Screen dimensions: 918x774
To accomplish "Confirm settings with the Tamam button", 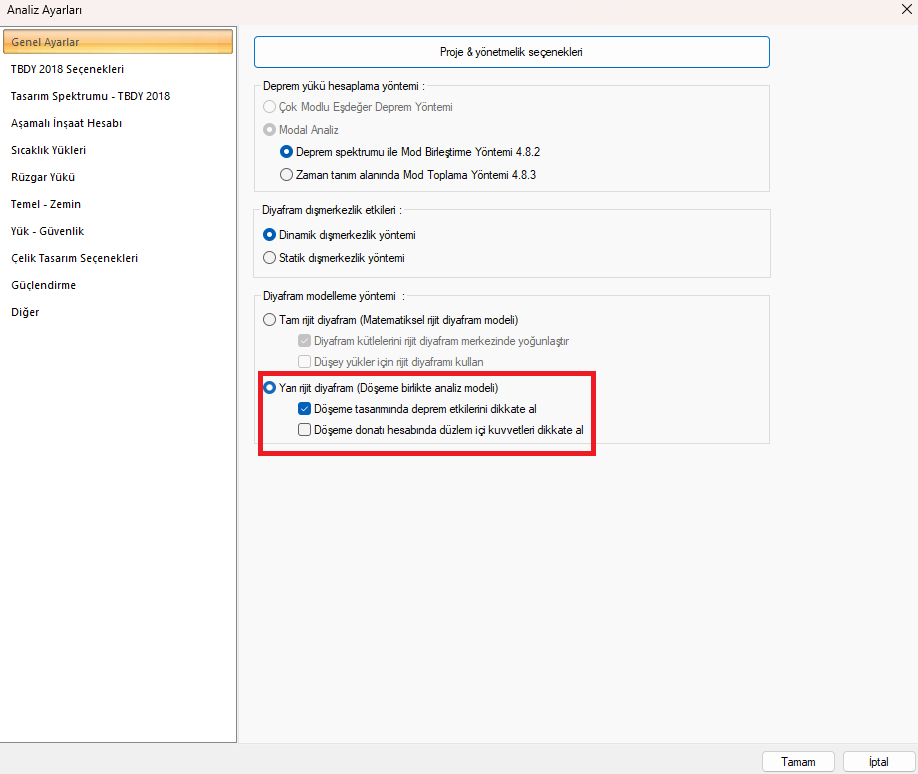I will [x=798, y=761].
